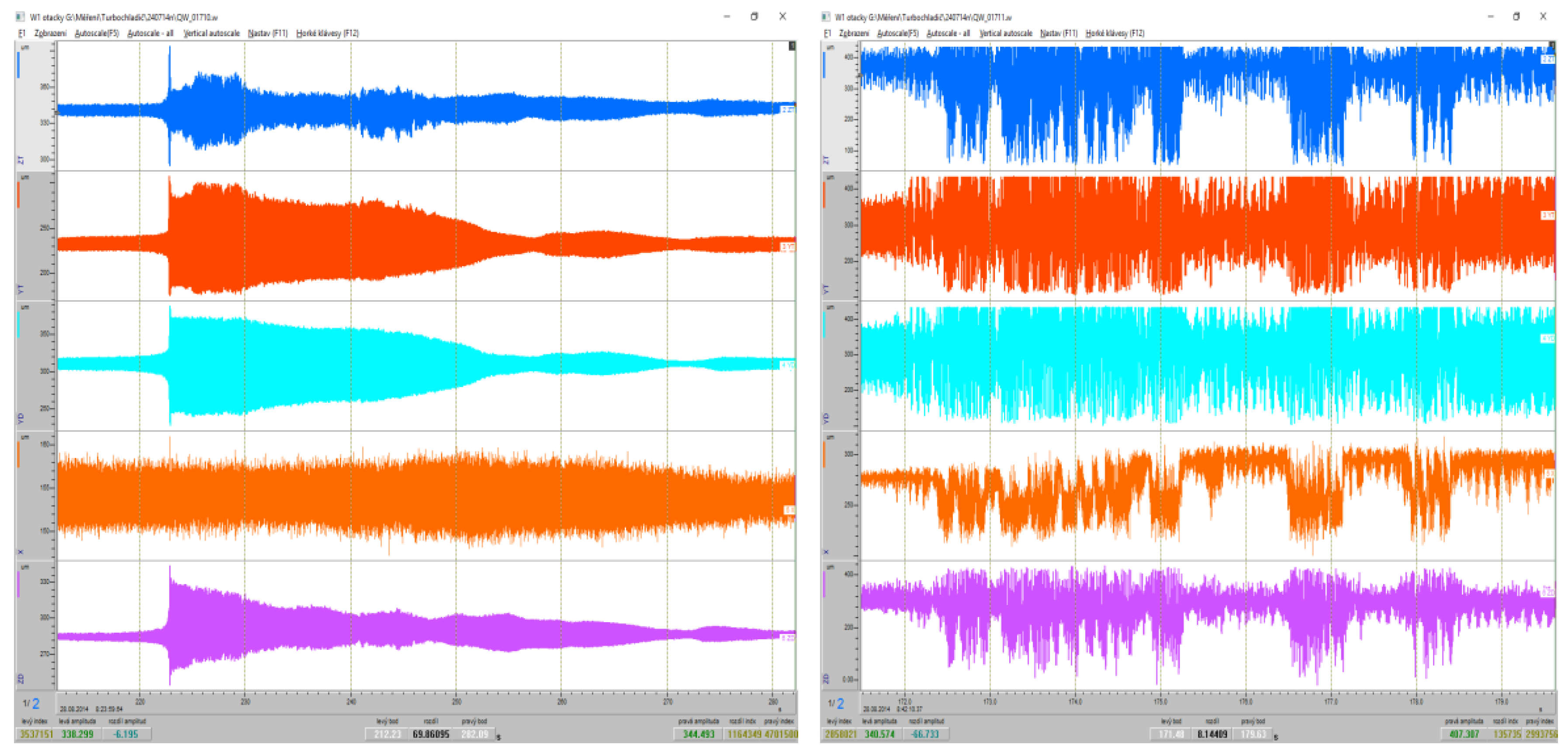The width and height of the screenshot is (1568, 755).
Task: Click the purple ZD trace end label in left window
Action: (x=788, y=637)
